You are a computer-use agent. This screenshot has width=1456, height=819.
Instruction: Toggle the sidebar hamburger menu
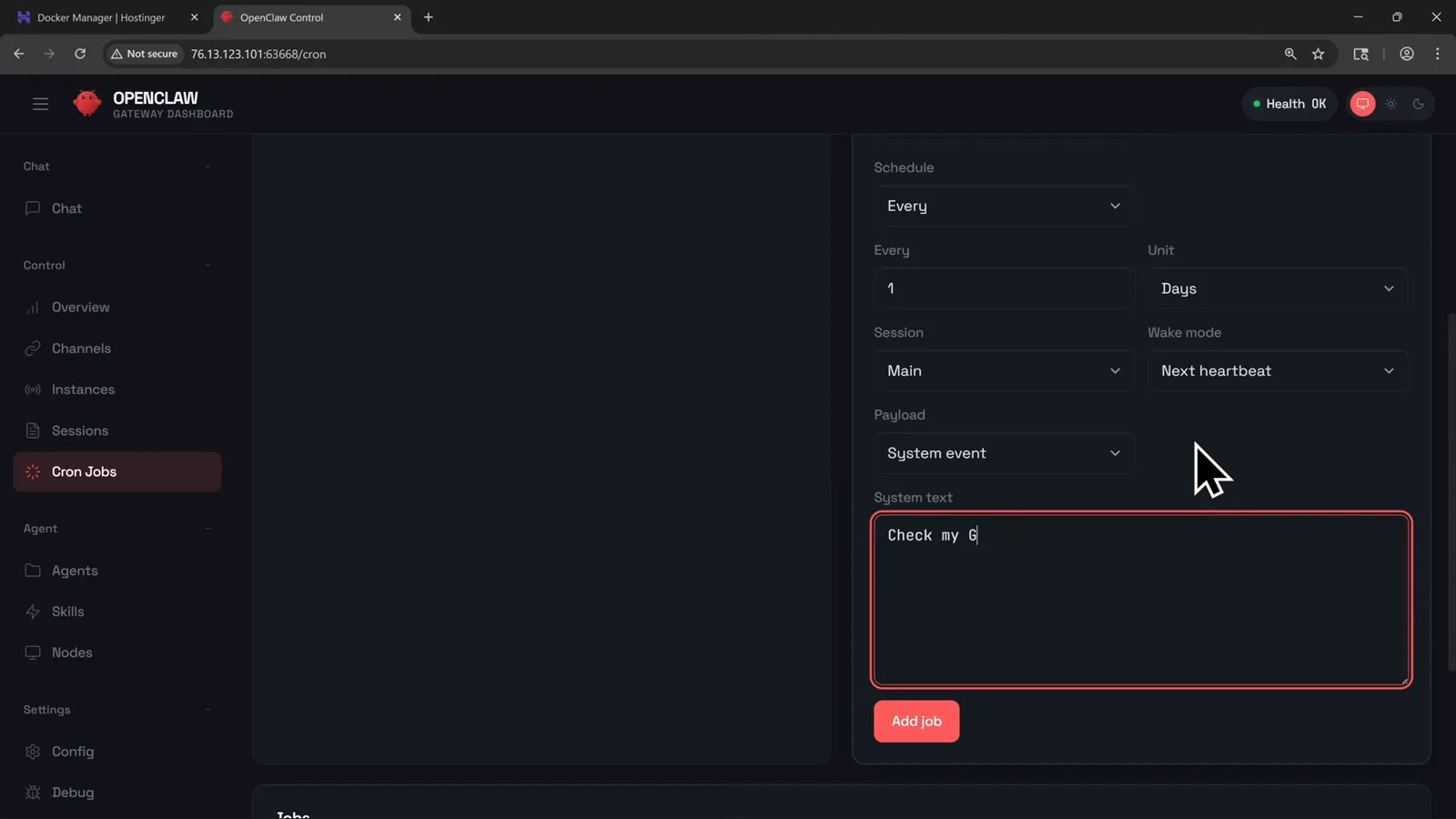pos(40,104)
